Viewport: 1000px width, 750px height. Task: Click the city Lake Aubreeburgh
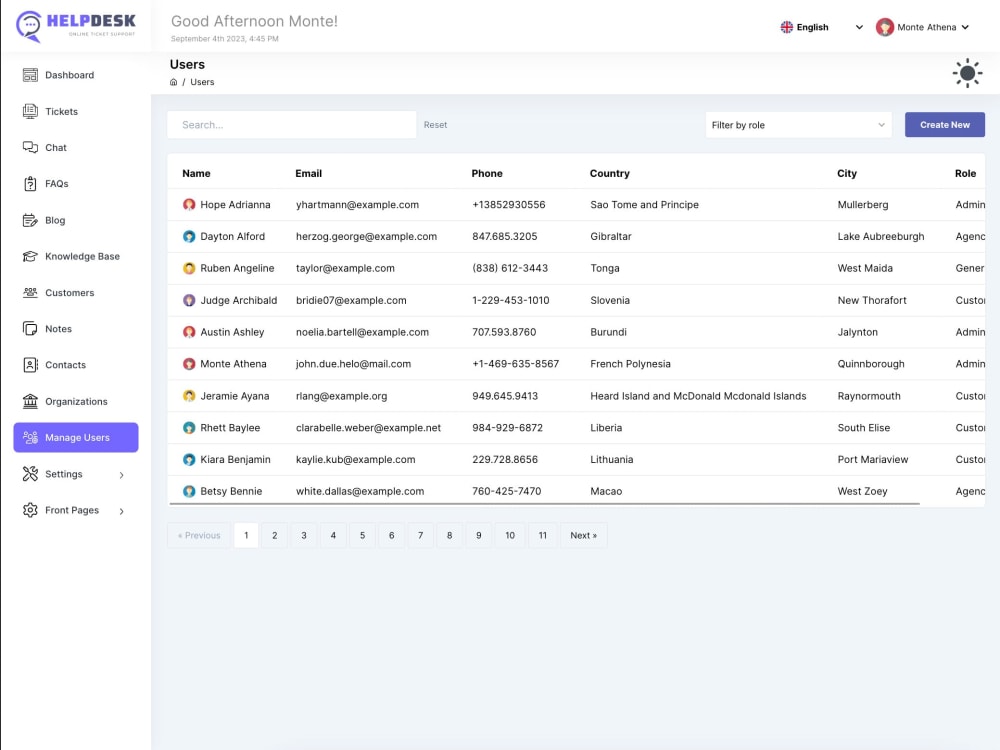(x=880, y=236)
